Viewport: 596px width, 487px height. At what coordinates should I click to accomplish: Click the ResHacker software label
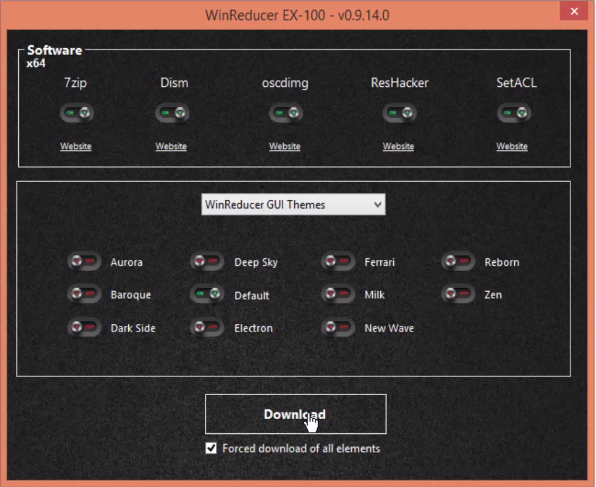point(399,83)
